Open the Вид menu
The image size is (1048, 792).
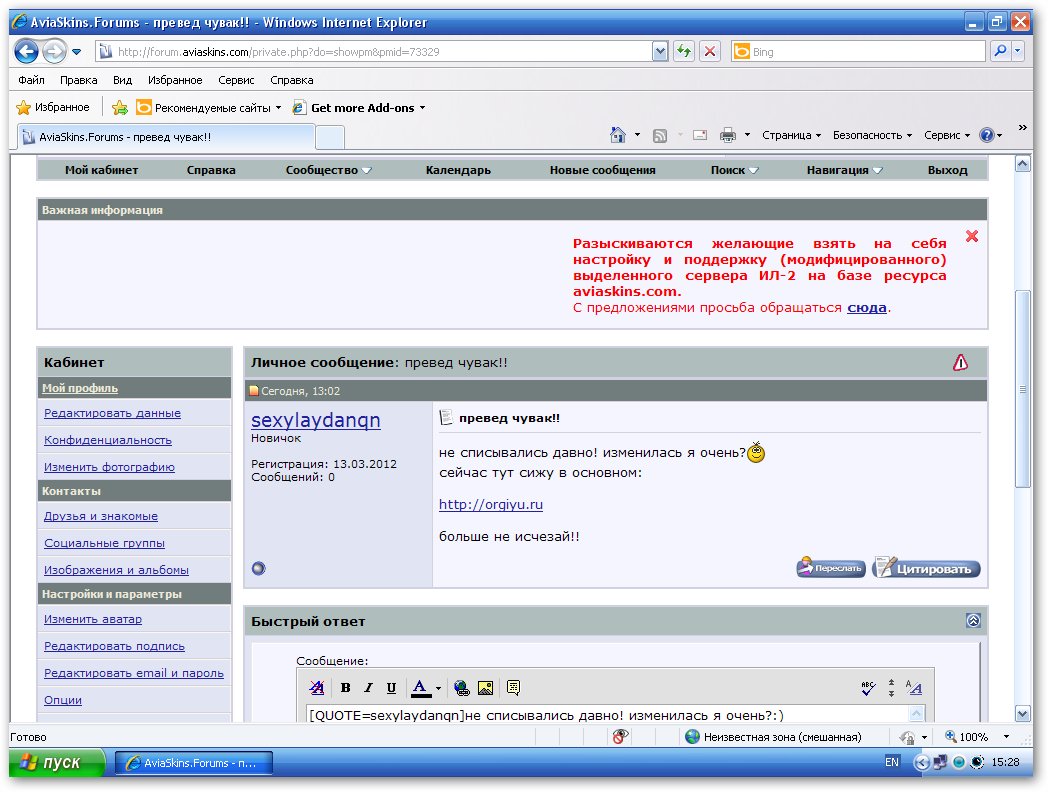coord(122,80)
